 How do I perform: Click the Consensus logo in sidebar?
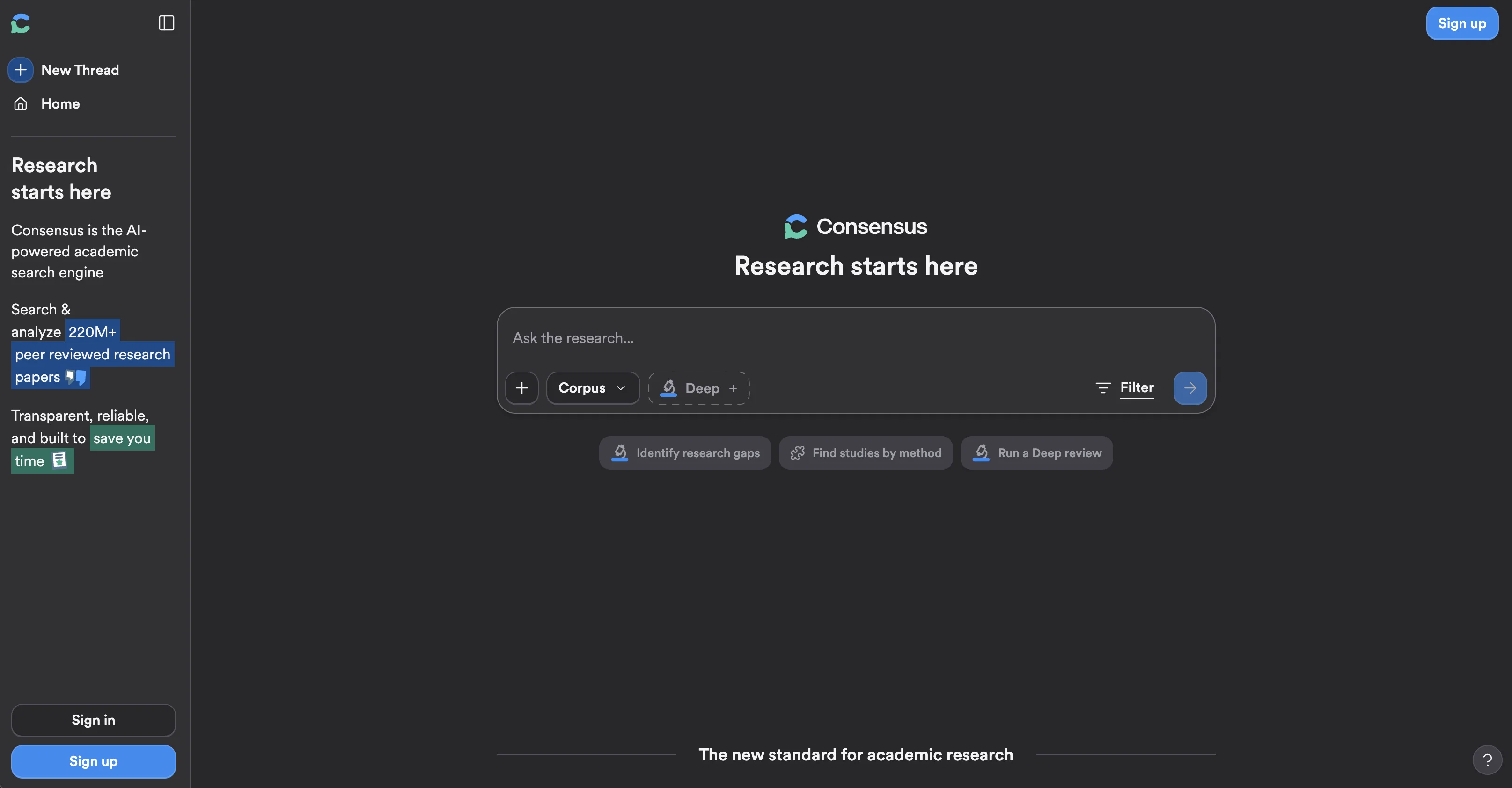click(21, 23)
